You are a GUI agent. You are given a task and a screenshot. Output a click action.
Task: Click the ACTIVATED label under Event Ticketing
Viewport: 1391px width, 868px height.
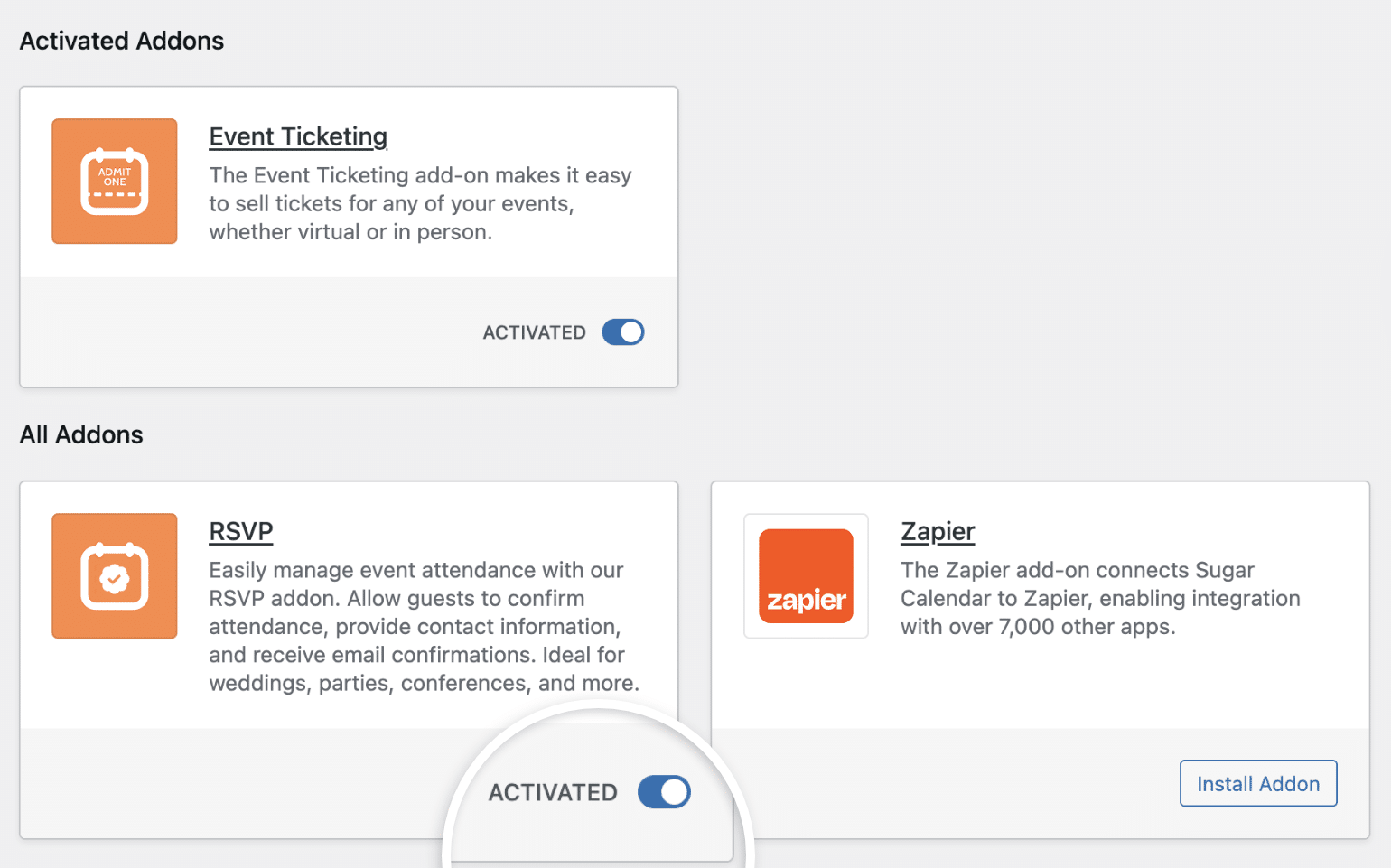point(535,332)
